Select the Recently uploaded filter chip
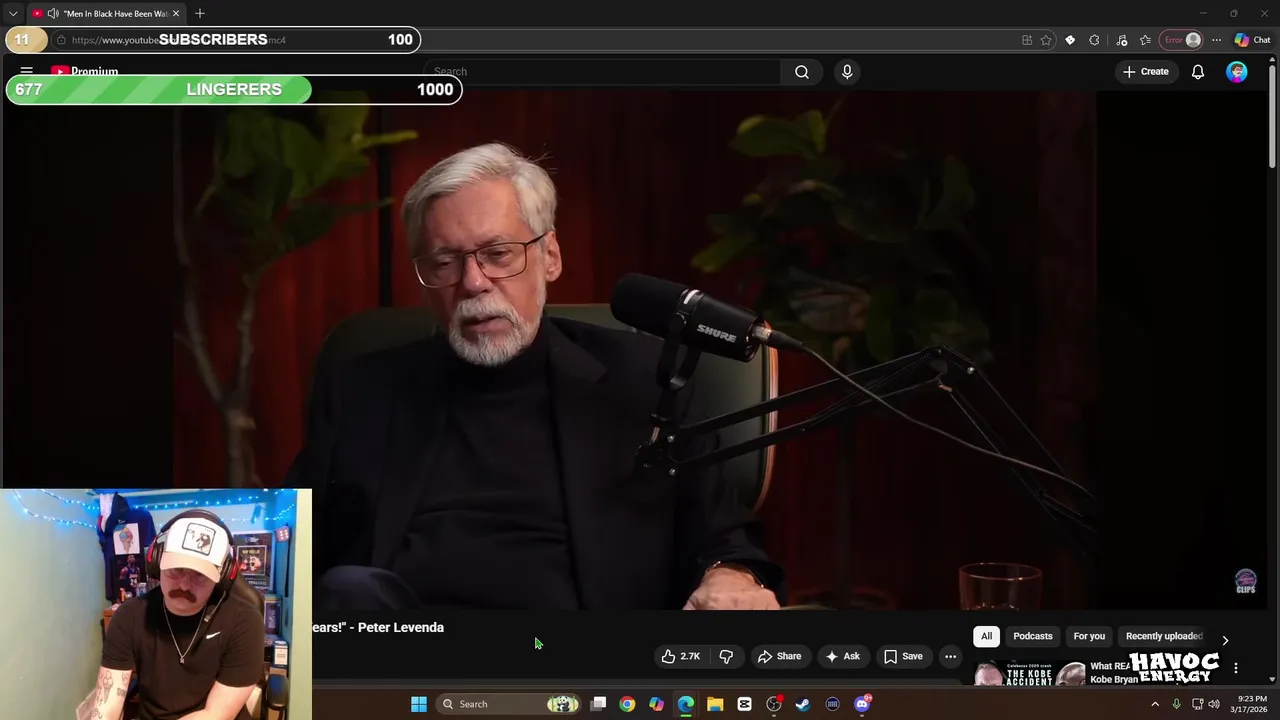Viewport: 1280px width, 720px height. 1164,636
